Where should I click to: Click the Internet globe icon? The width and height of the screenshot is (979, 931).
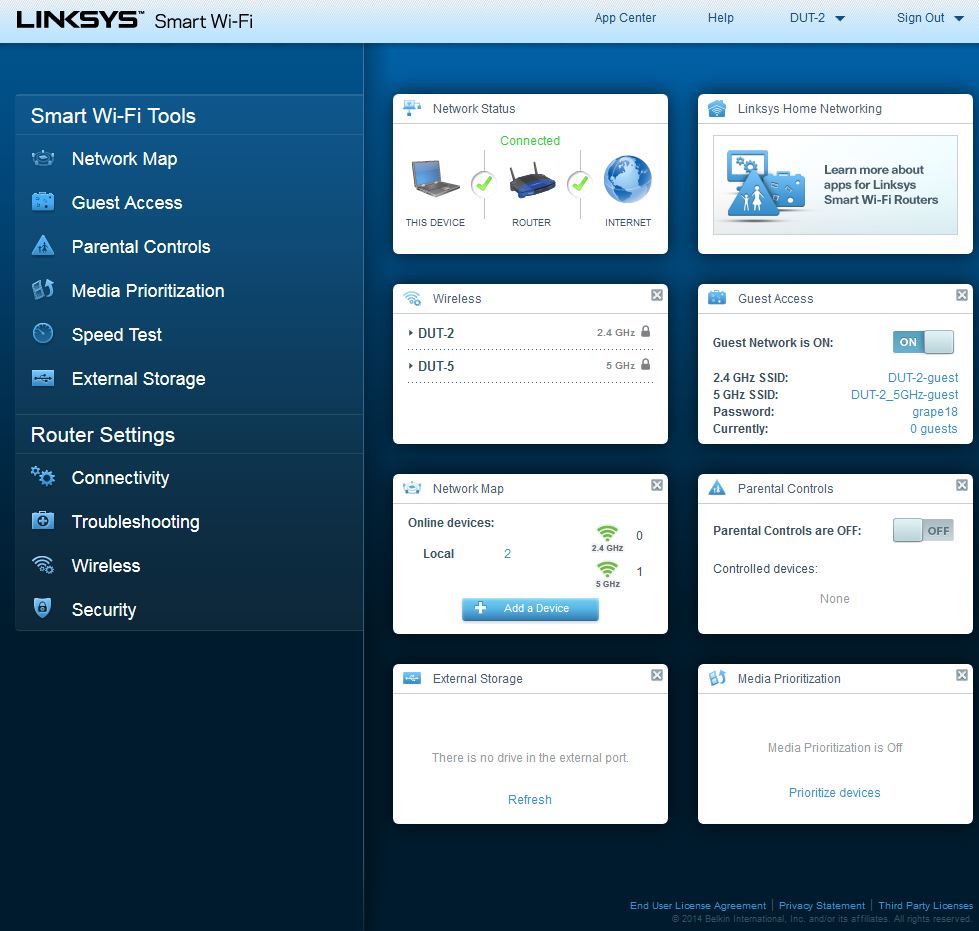(x=627, y=179)
